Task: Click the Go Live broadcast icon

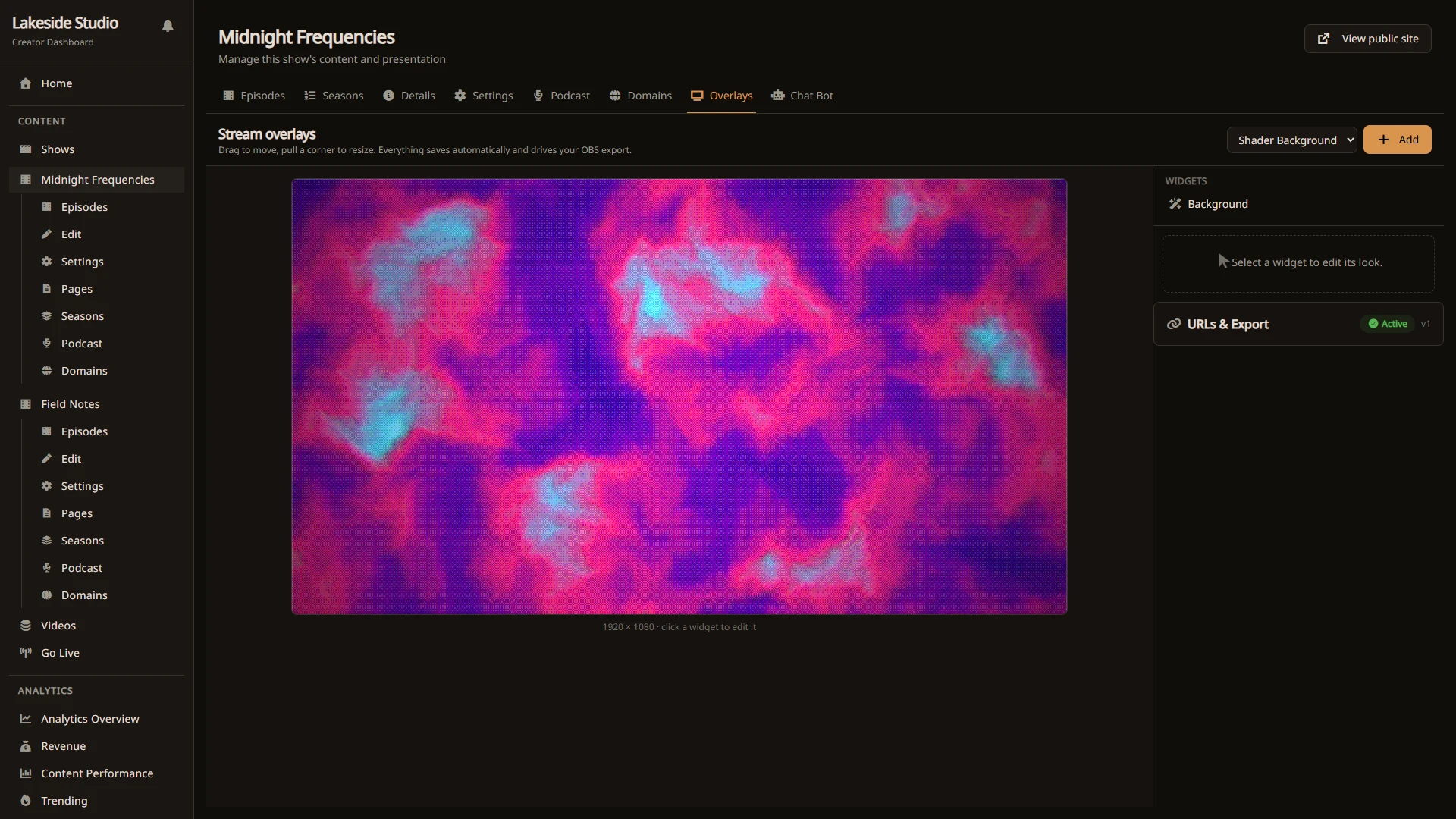Action: coord(26,653)
